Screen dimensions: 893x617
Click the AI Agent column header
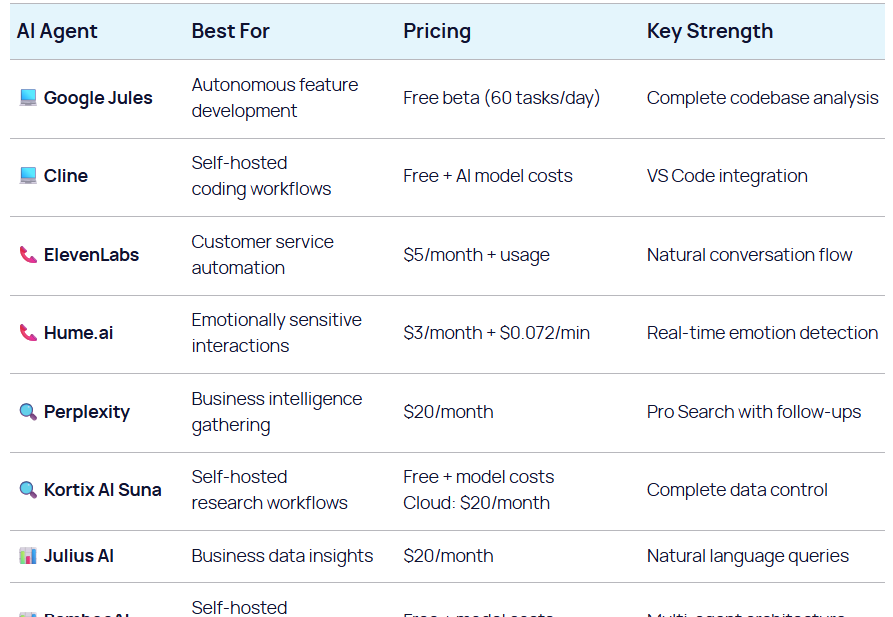tap(57, 31)
